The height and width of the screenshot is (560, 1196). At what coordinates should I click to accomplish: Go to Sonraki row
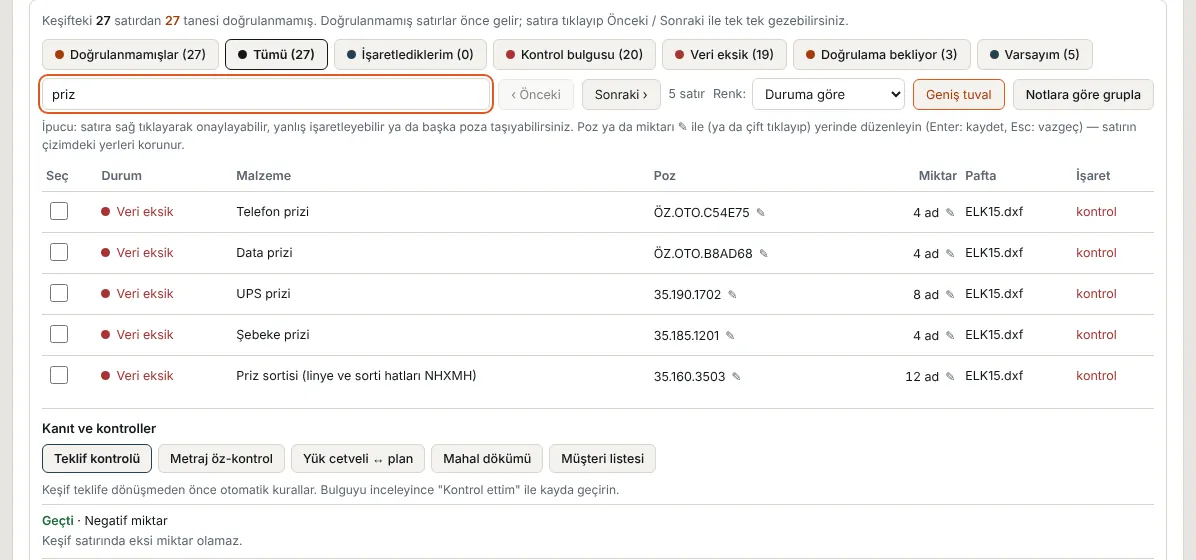point(622,95)
